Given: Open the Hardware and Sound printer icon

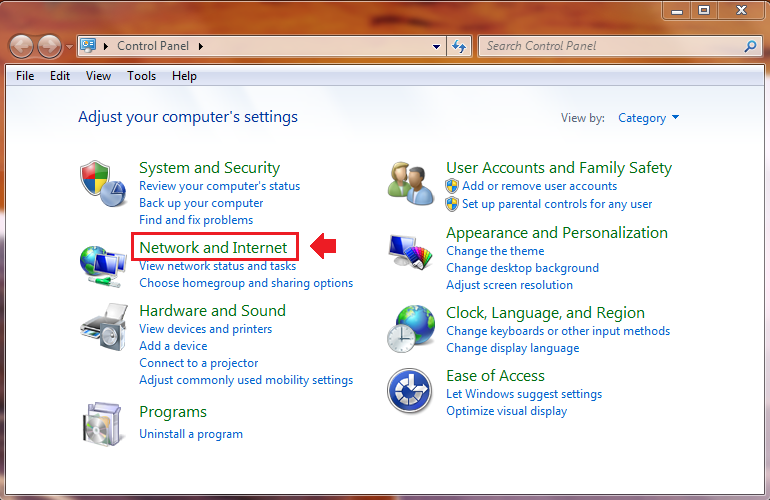Looking at the screenshot, I should coord(104,327).
